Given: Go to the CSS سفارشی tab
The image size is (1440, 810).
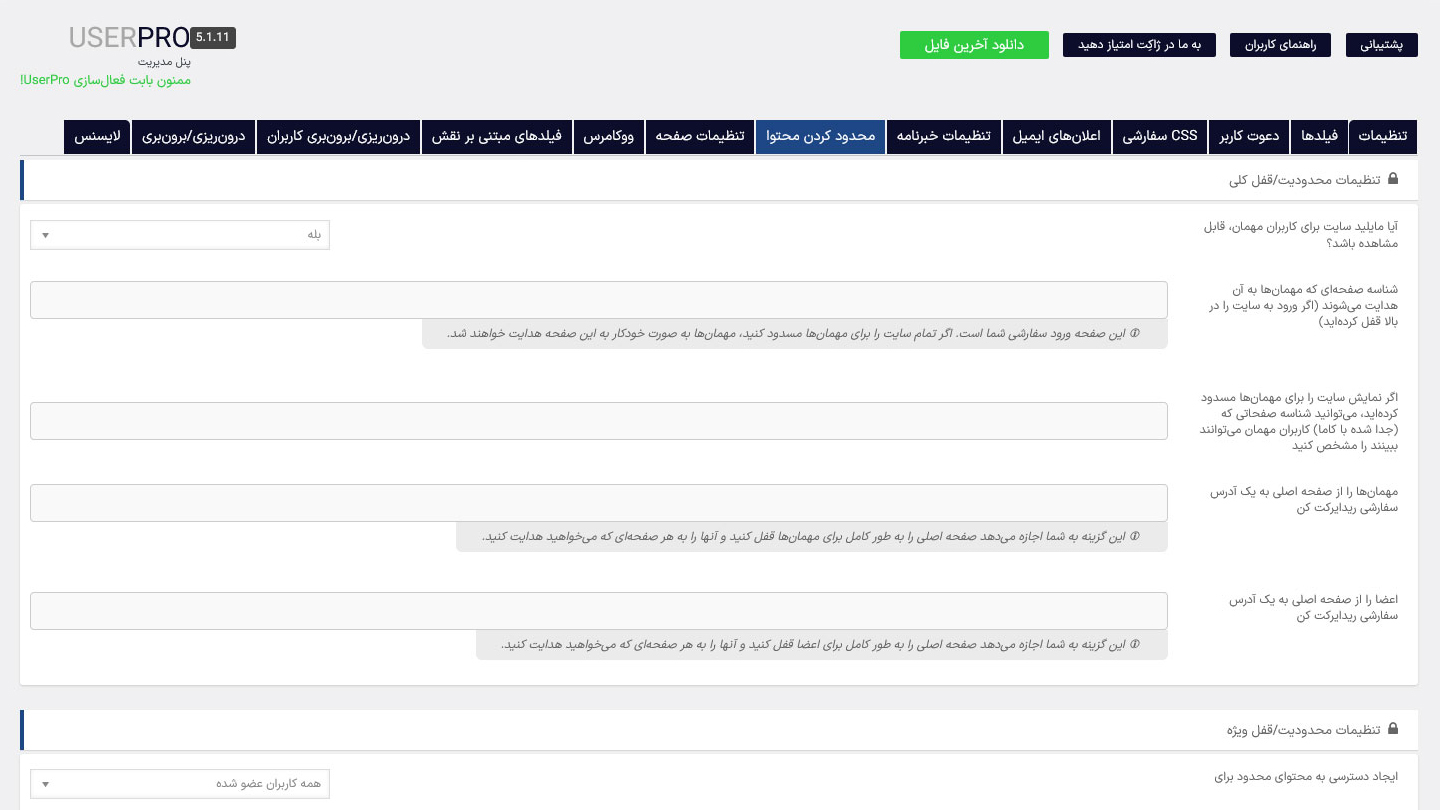Looking at the screenshot, I should coord(1160,136).
